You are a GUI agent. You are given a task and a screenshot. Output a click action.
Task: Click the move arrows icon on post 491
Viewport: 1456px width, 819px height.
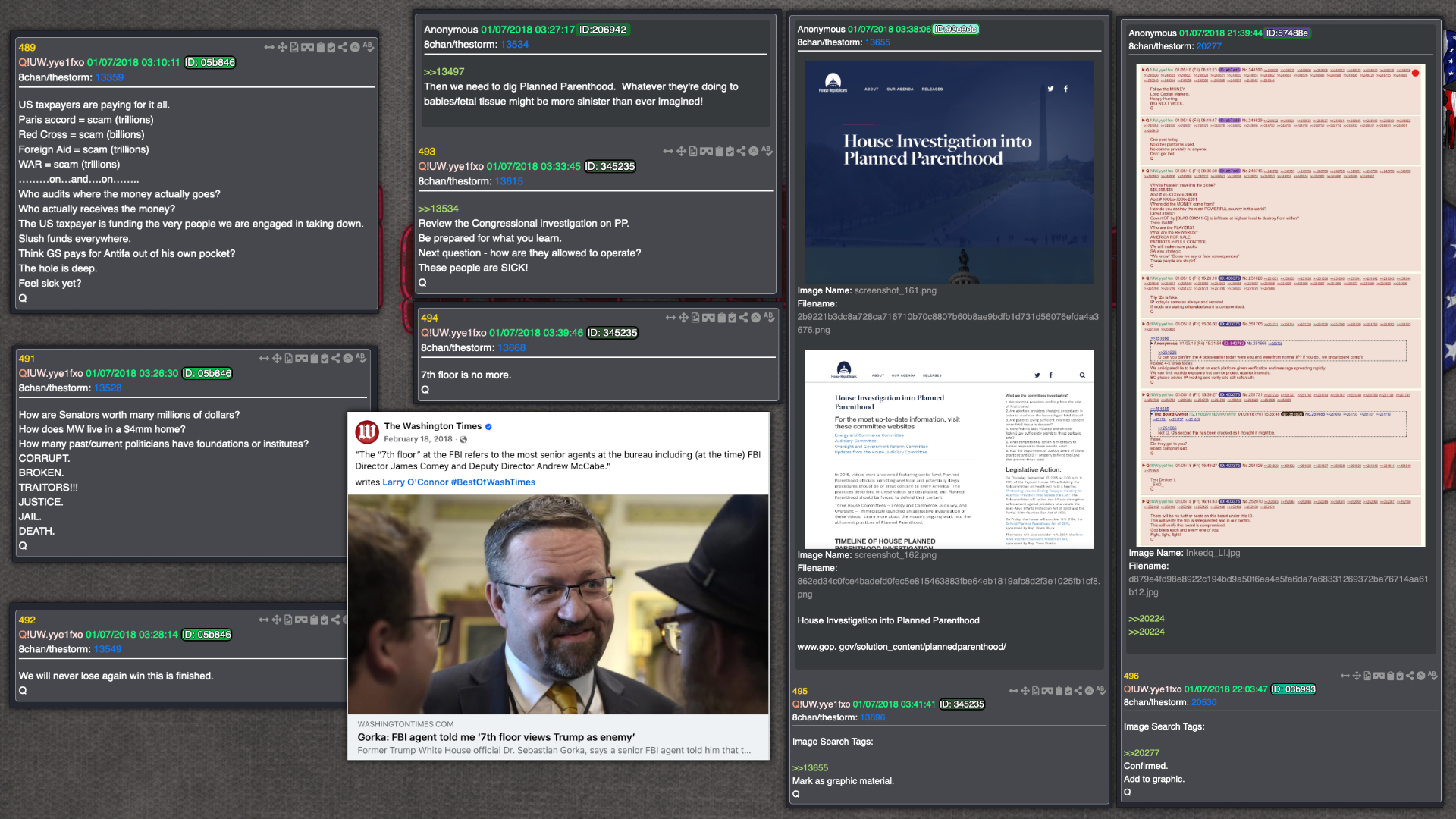coord(277,358)
